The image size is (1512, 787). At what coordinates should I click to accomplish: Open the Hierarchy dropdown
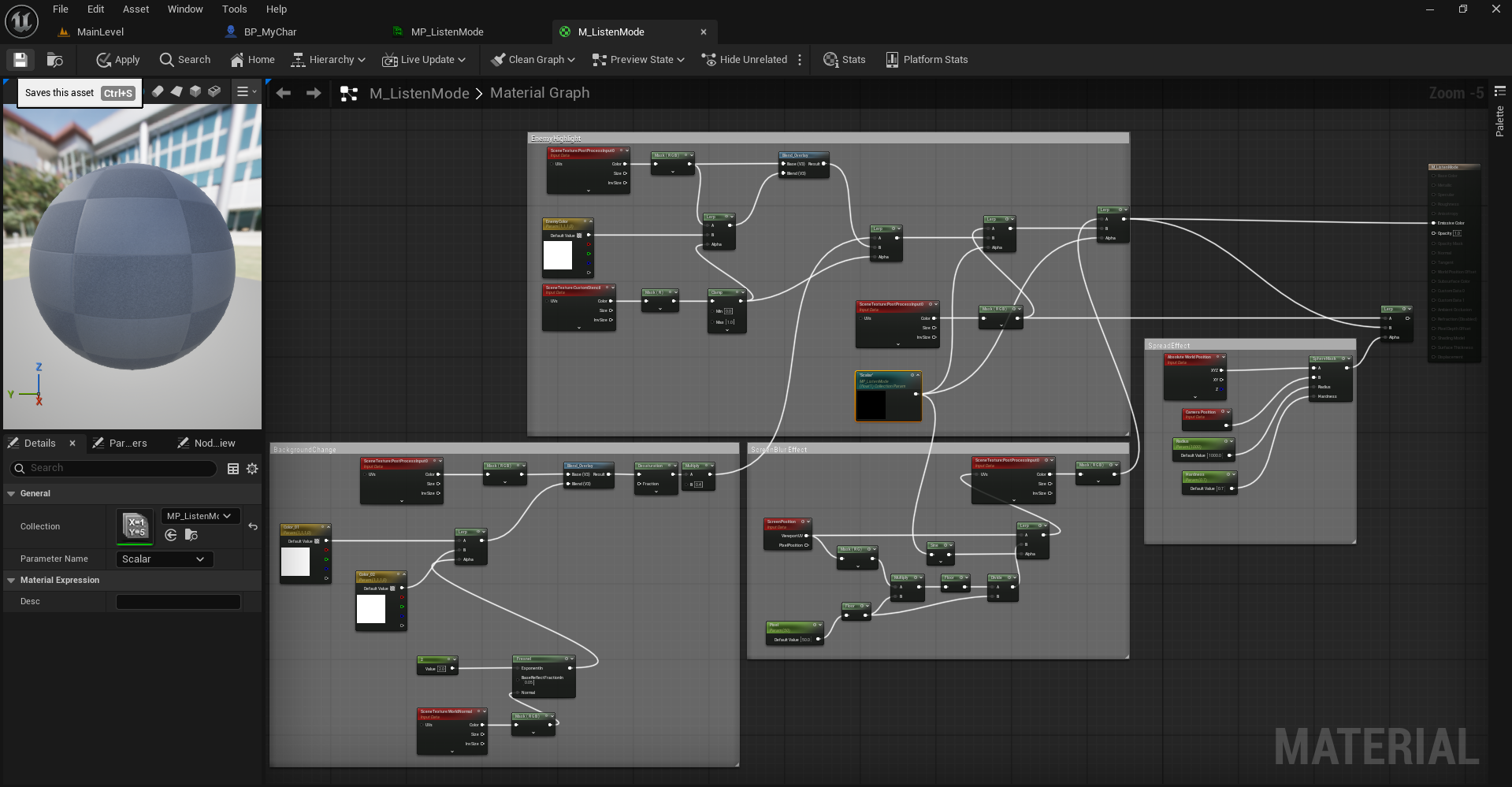click(x=329, y=60)
